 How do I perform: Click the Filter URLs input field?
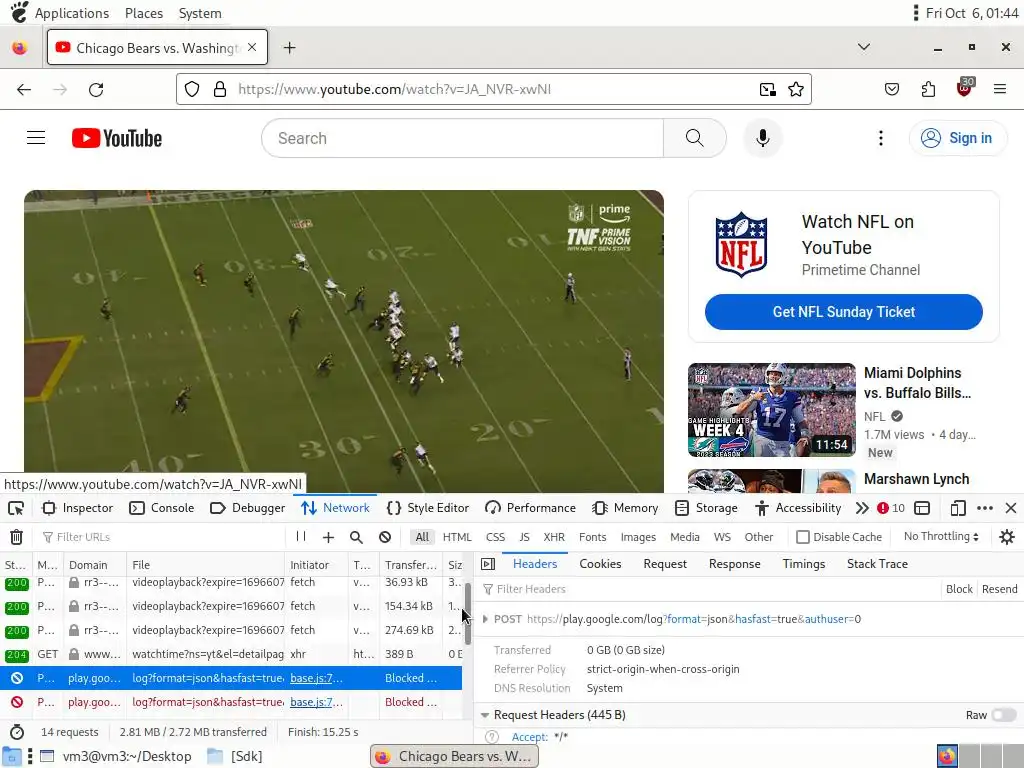[x=162, y=537]
